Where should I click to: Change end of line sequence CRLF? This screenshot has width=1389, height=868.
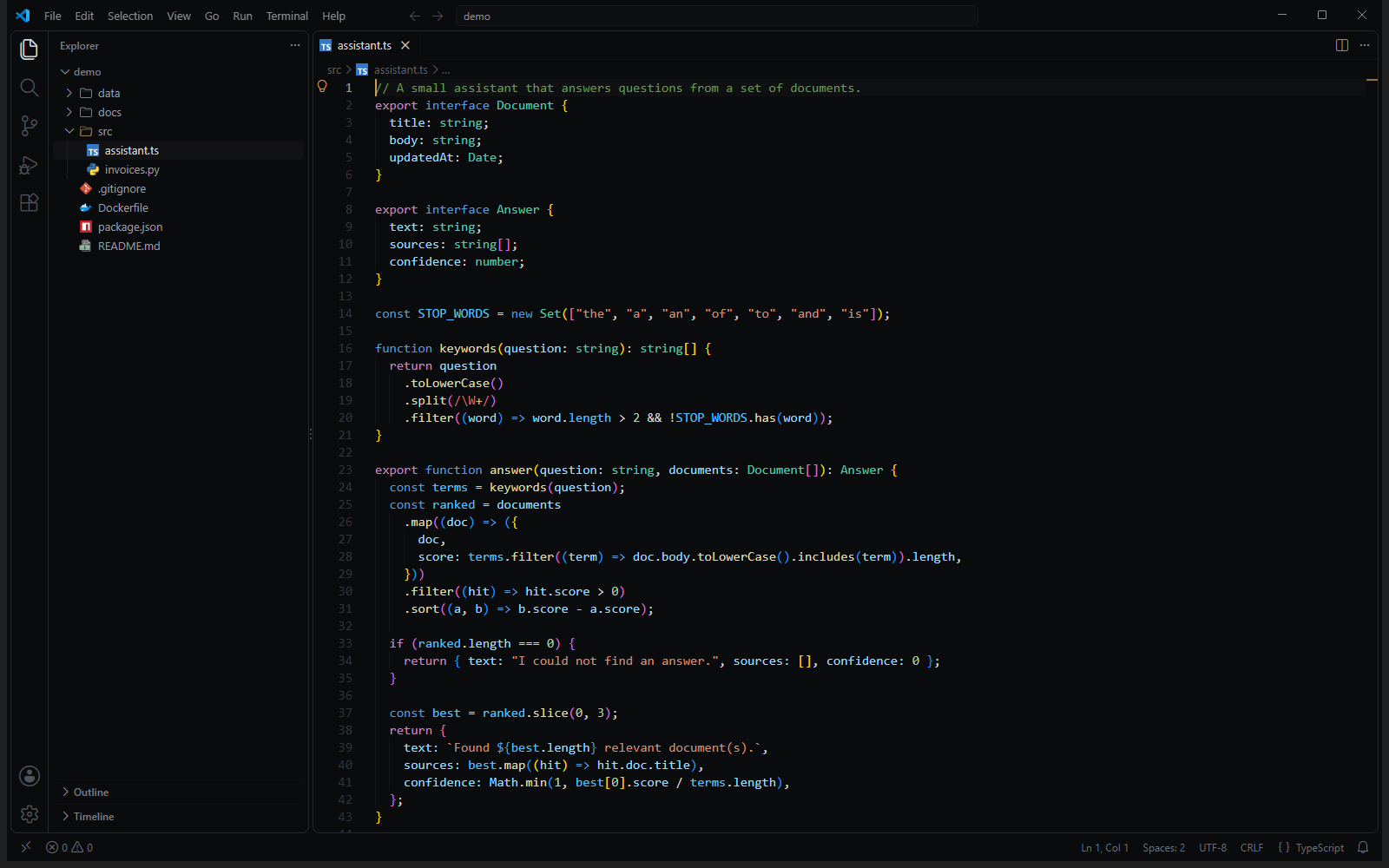1252,848
